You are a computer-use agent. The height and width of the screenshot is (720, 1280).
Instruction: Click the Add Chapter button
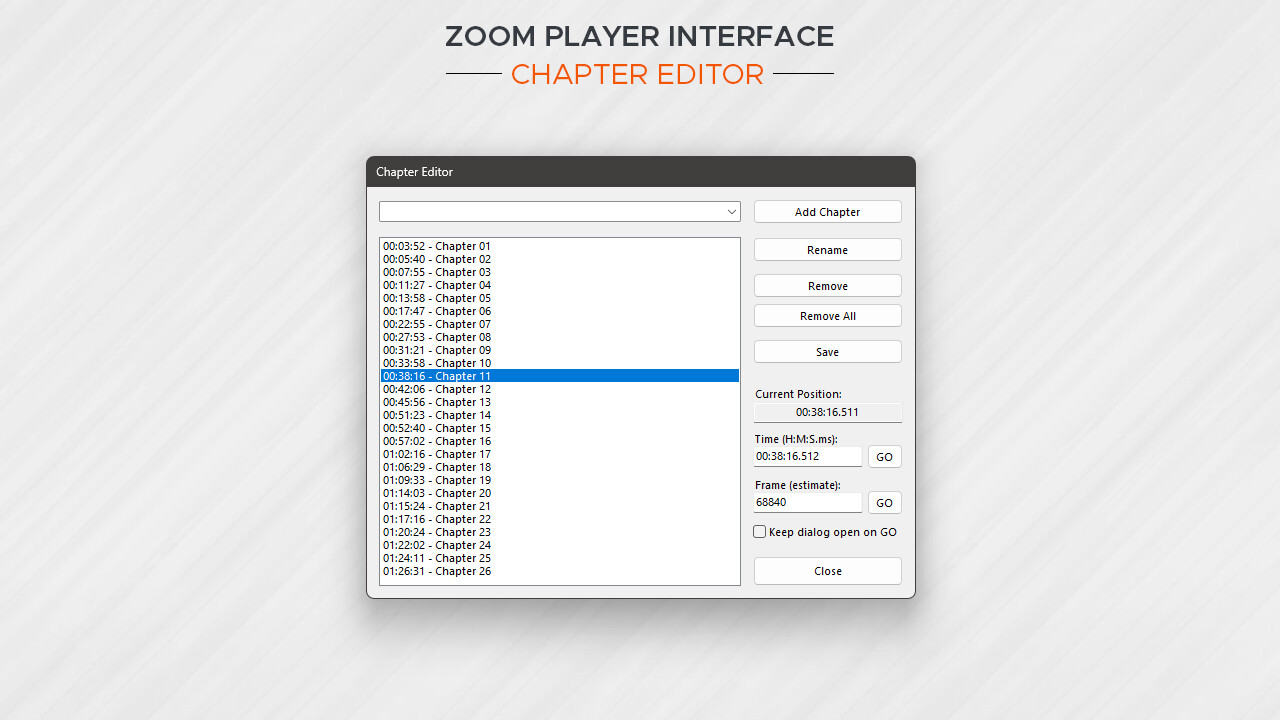[827, 212]
